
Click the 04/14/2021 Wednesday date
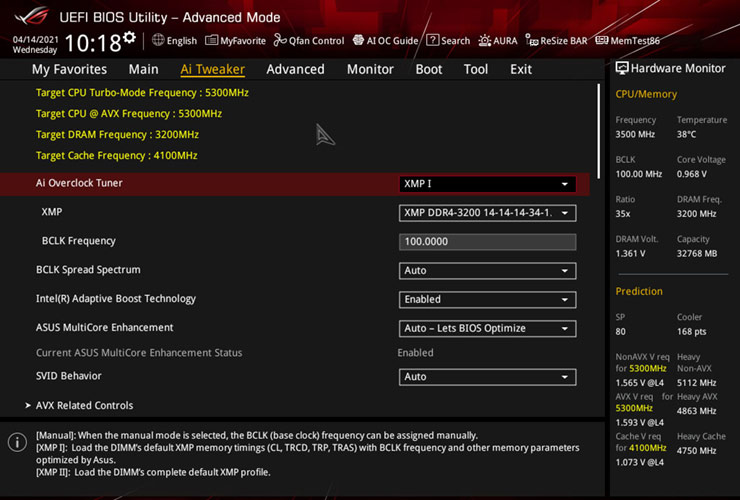[35, 44]
